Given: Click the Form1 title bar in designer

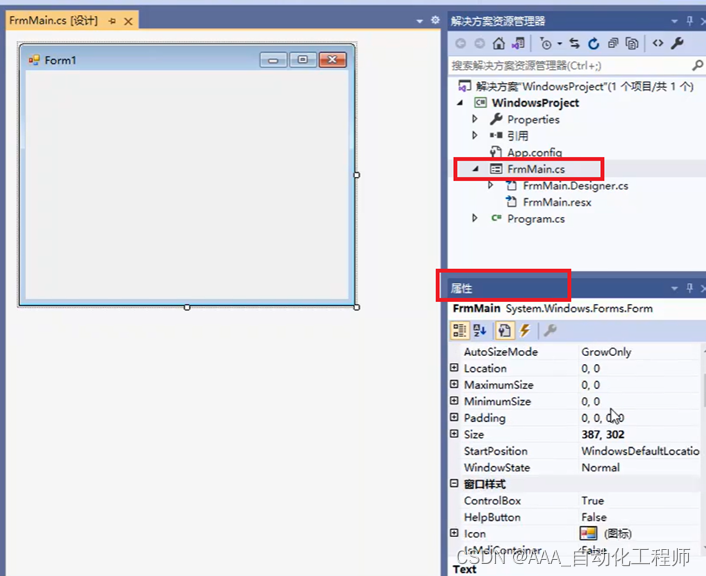Looking at the screenshot, I should pyautogui.click(x=150, y=60).
